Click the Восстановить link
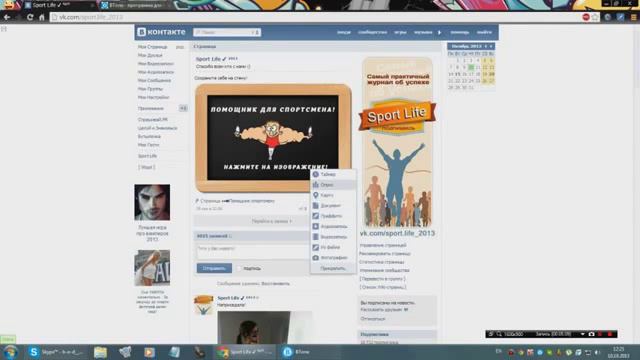 pyautogui.click(x=276, y=284)
